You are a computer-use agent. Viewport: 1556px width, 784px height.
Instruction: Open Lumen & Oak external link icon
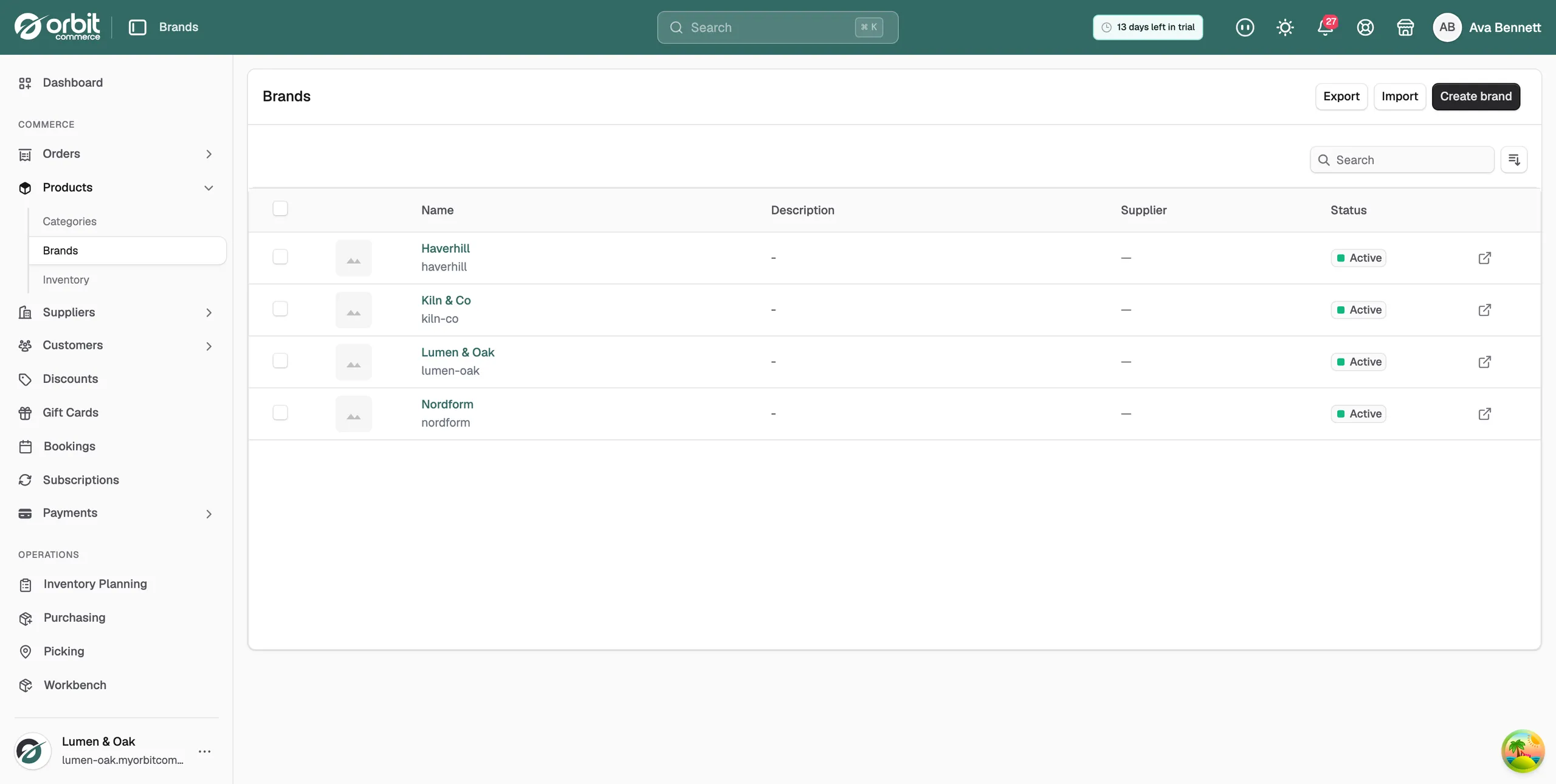(1484, 362)
